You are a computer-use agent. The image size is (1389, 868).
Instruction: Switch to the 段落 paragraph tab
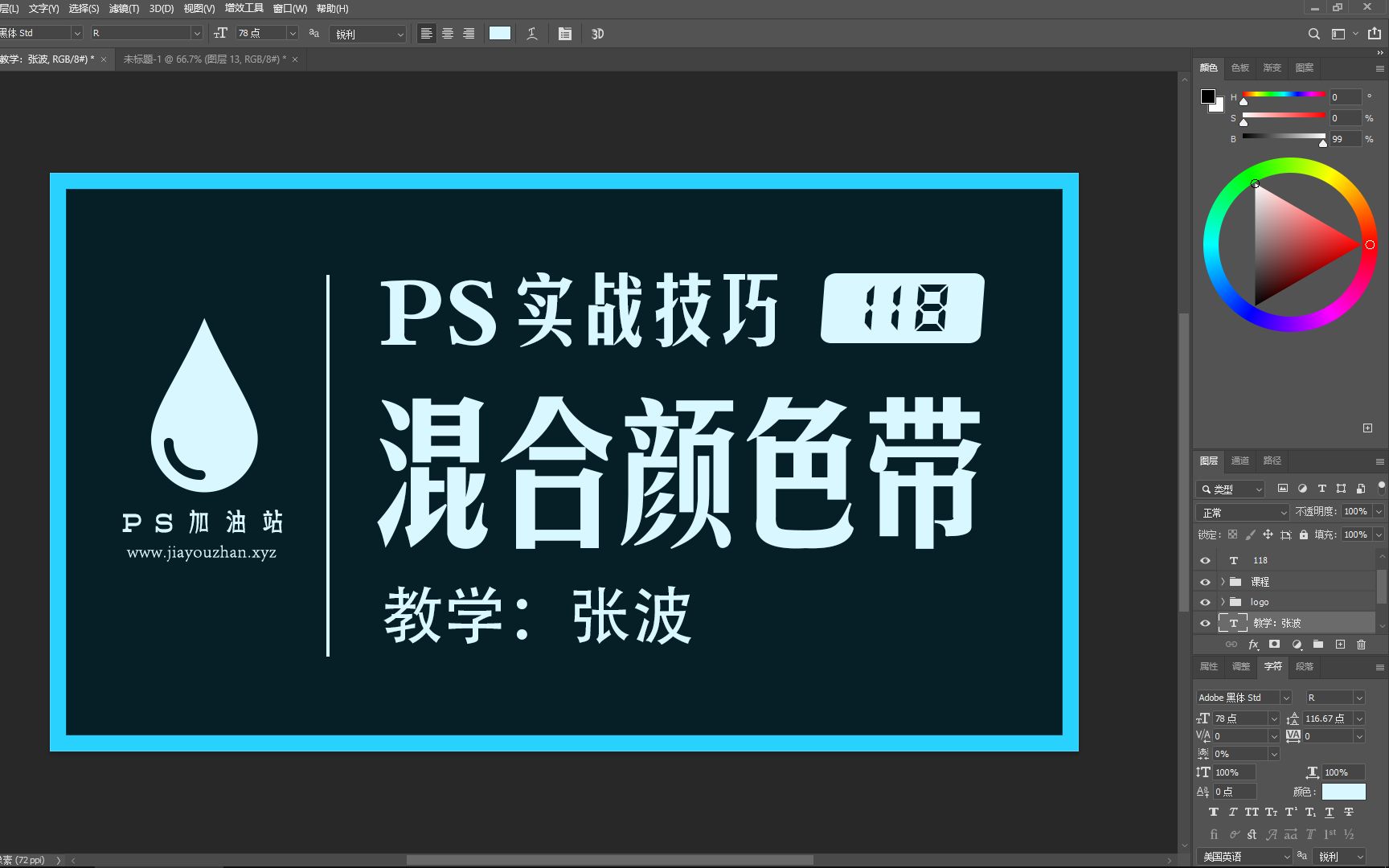[1305, 666]
